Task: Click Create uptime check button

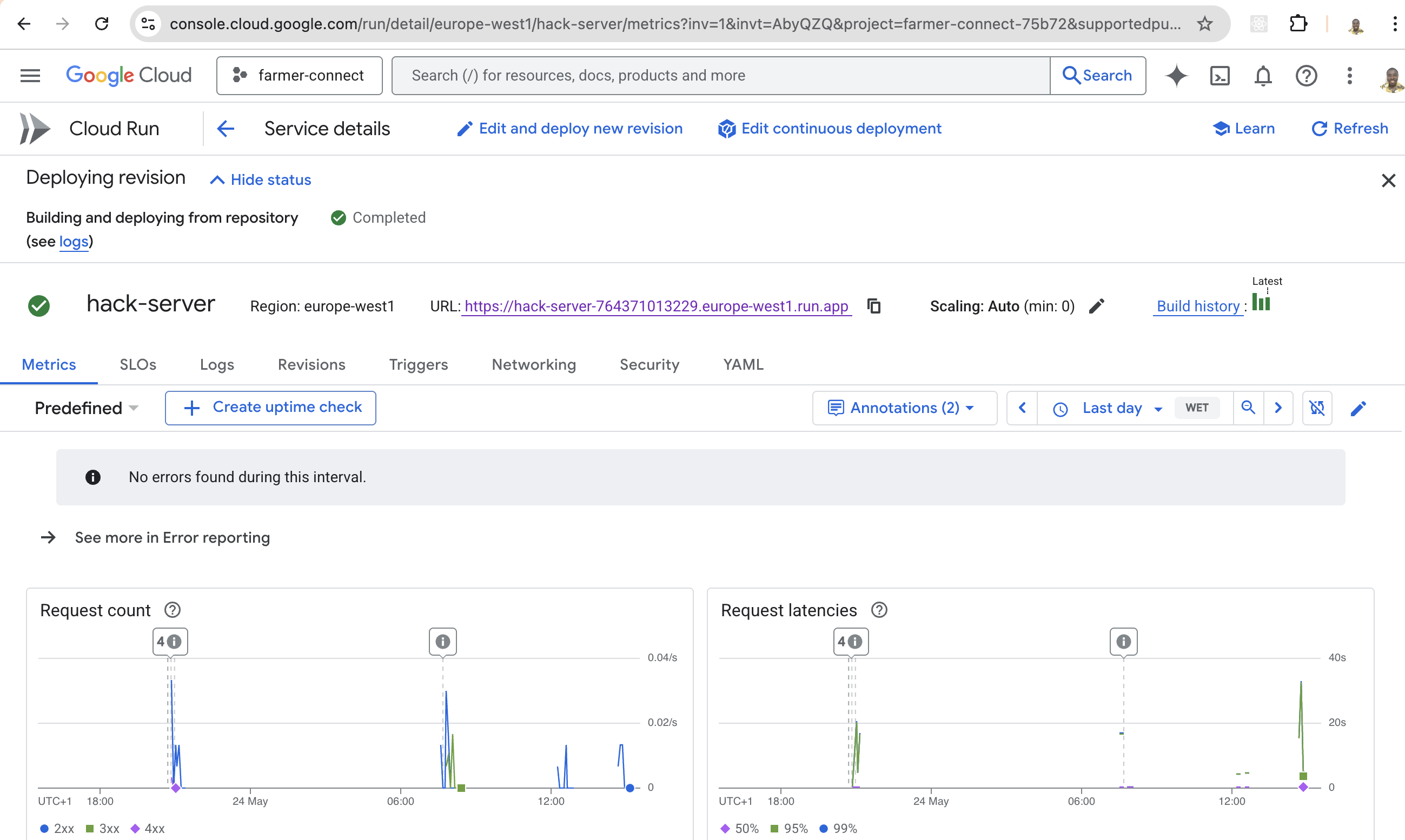Action: [x=271, y=408]
